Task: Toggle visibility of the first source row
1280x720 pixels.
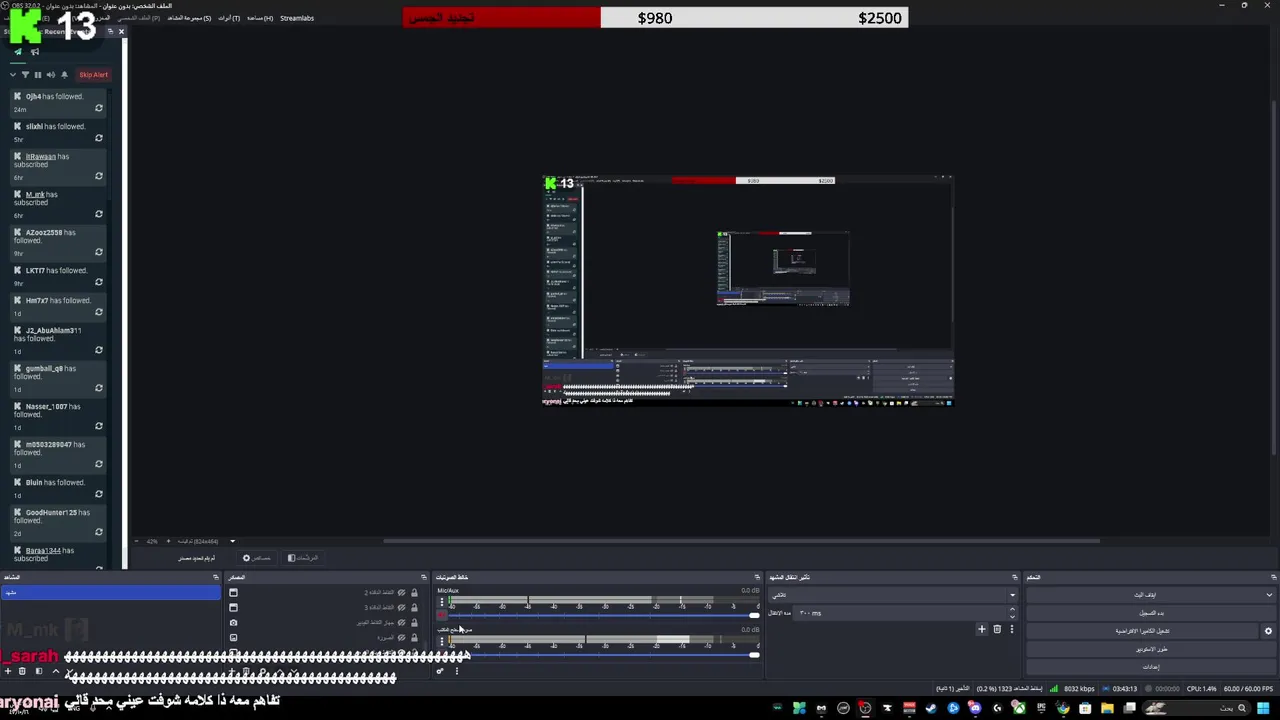Action: (x=402, y=592)
